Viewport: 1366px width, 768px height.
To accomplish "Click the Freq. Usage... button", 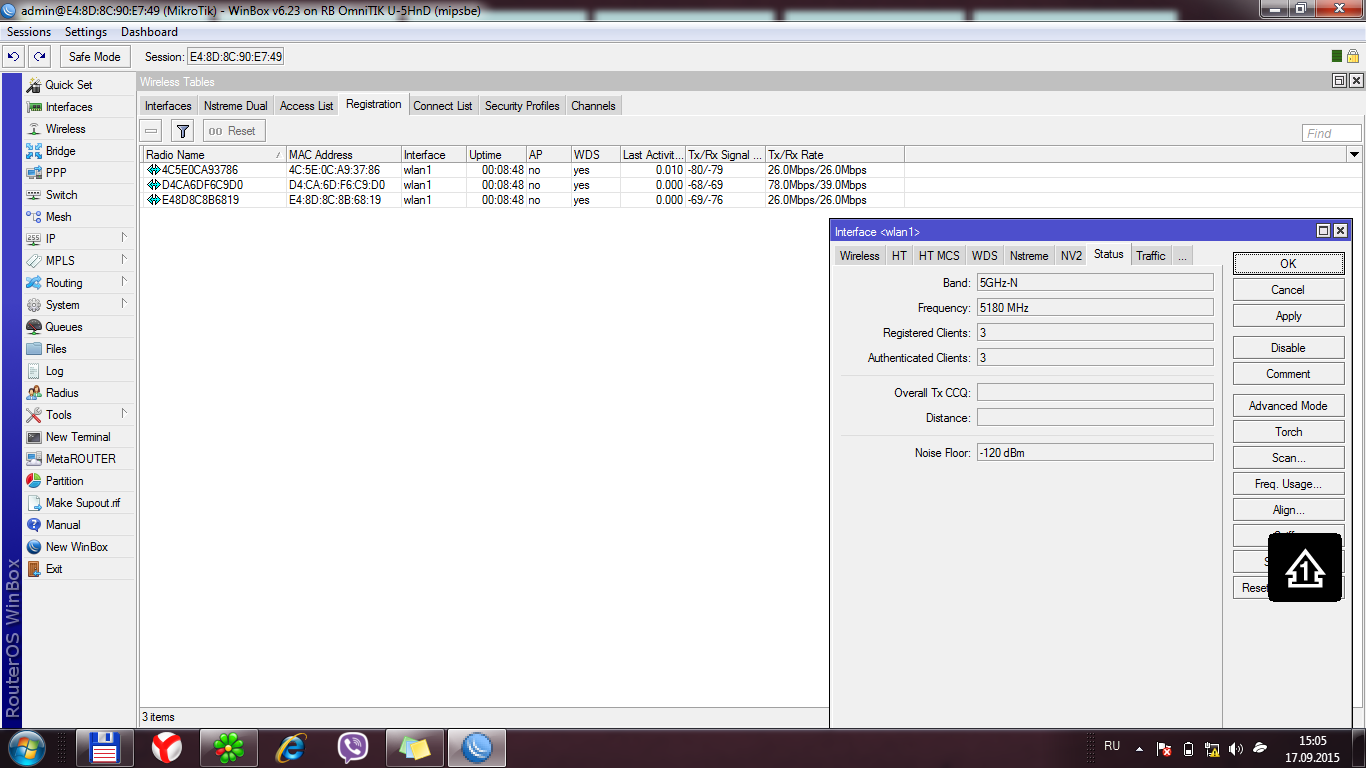I will 1288,484.
